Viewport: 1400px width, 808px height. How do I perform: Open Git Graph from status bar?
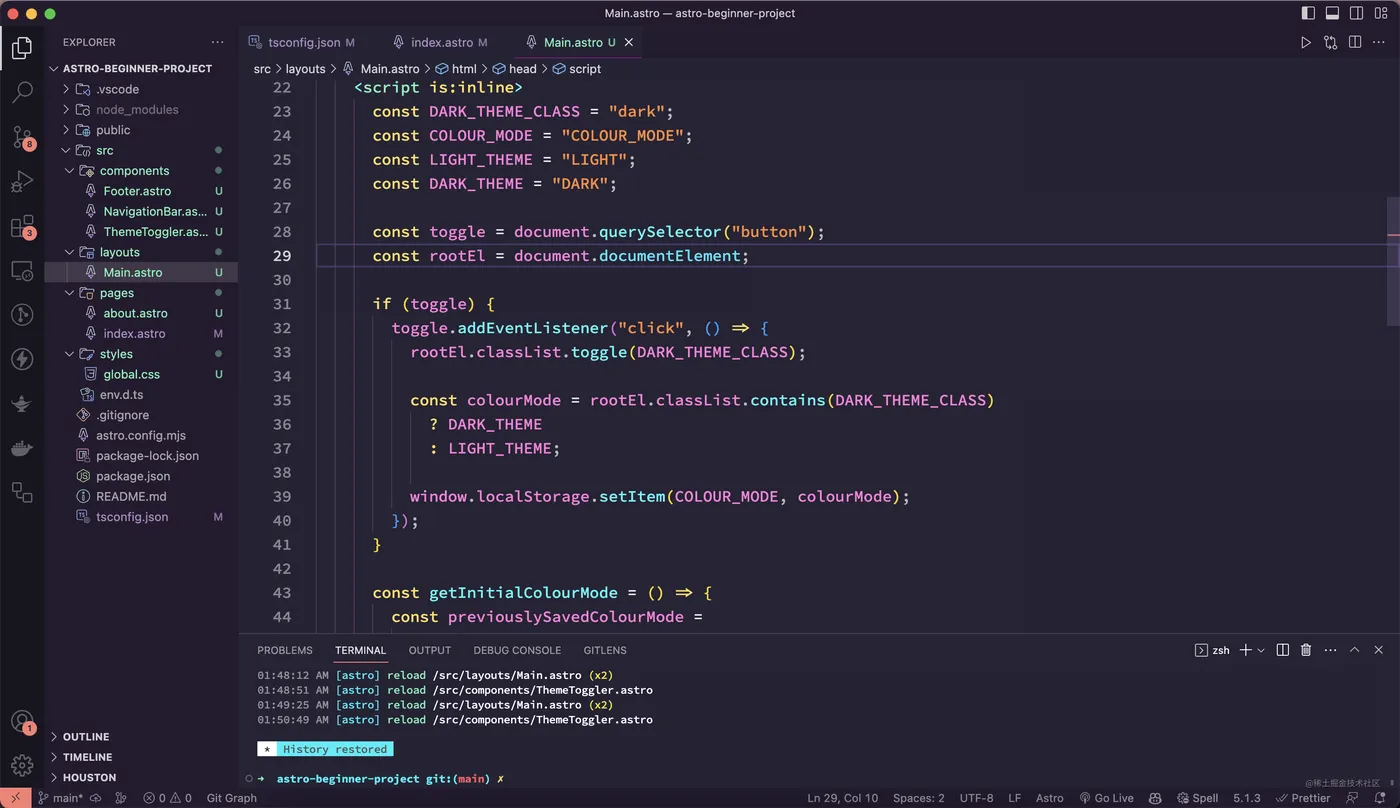point(231,798)
